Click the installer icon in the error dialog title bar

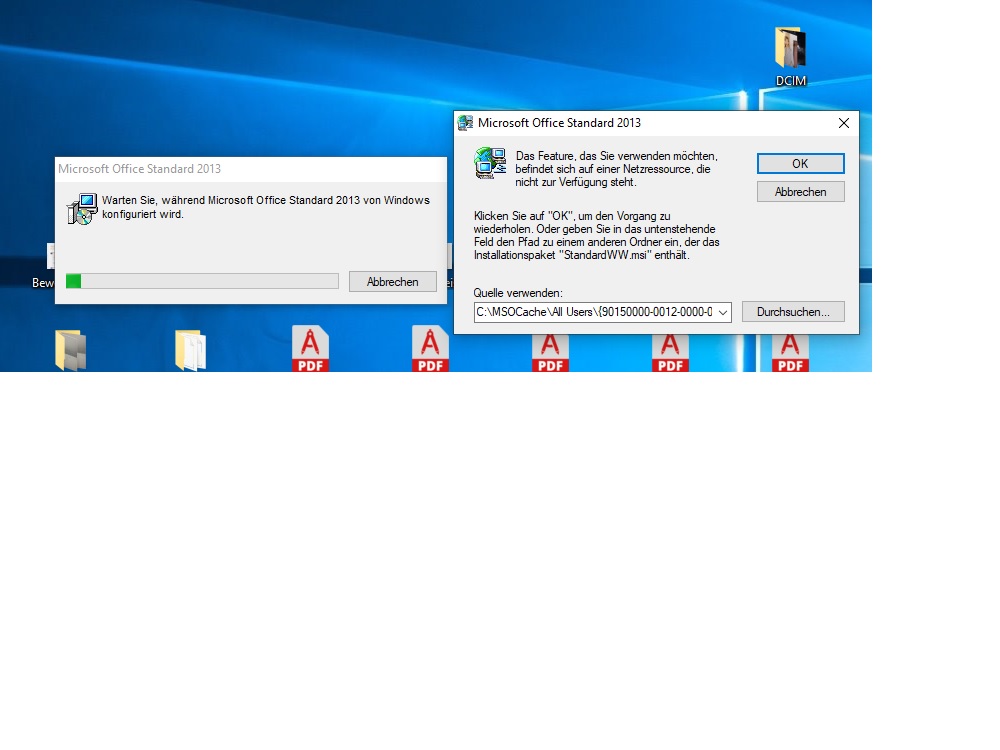pos(466,123)
